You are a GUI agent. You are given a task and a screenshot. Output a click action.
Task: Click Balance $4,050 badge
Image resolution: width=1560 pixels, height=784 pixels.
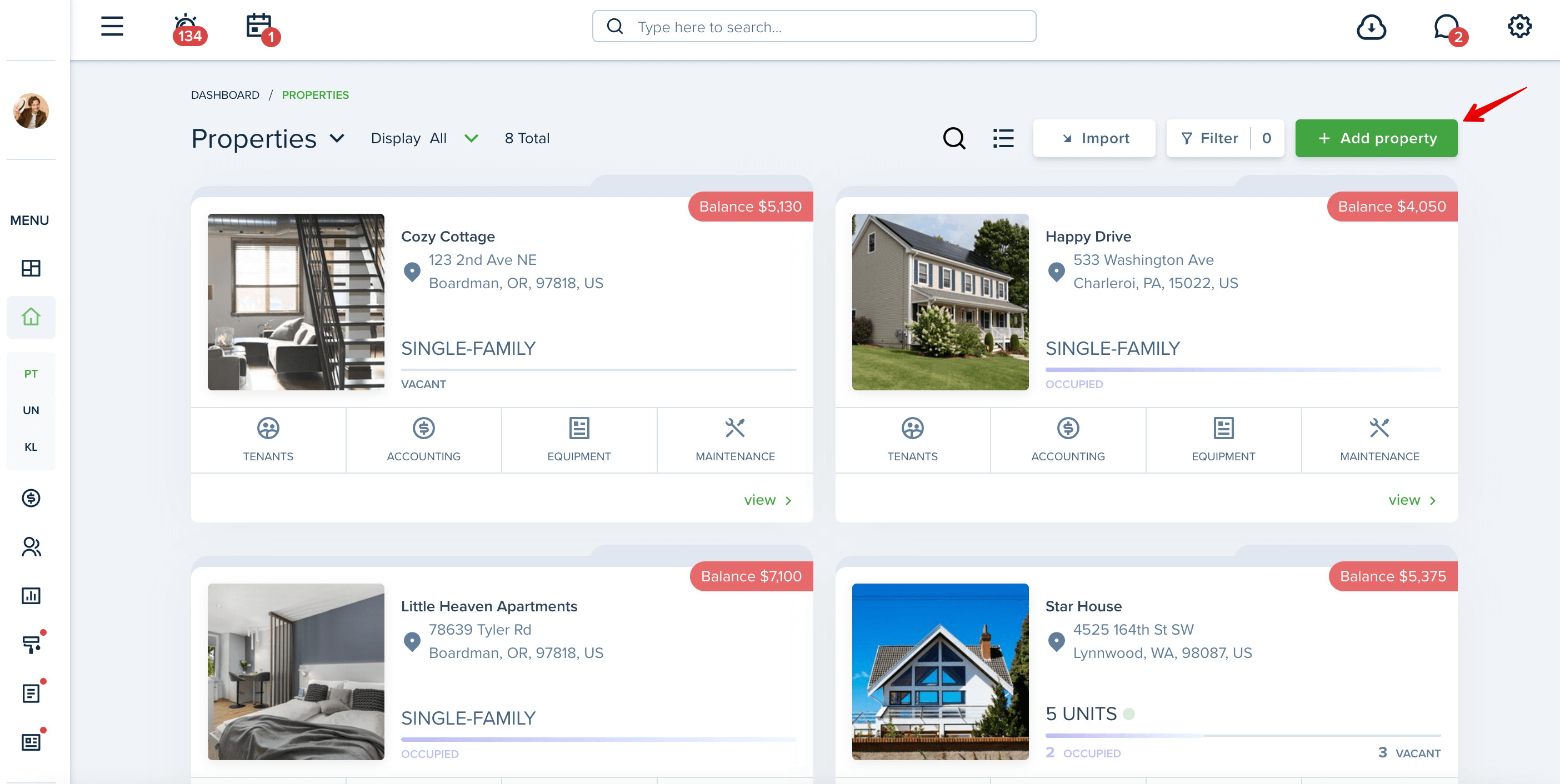click(x=1392, y=207)
